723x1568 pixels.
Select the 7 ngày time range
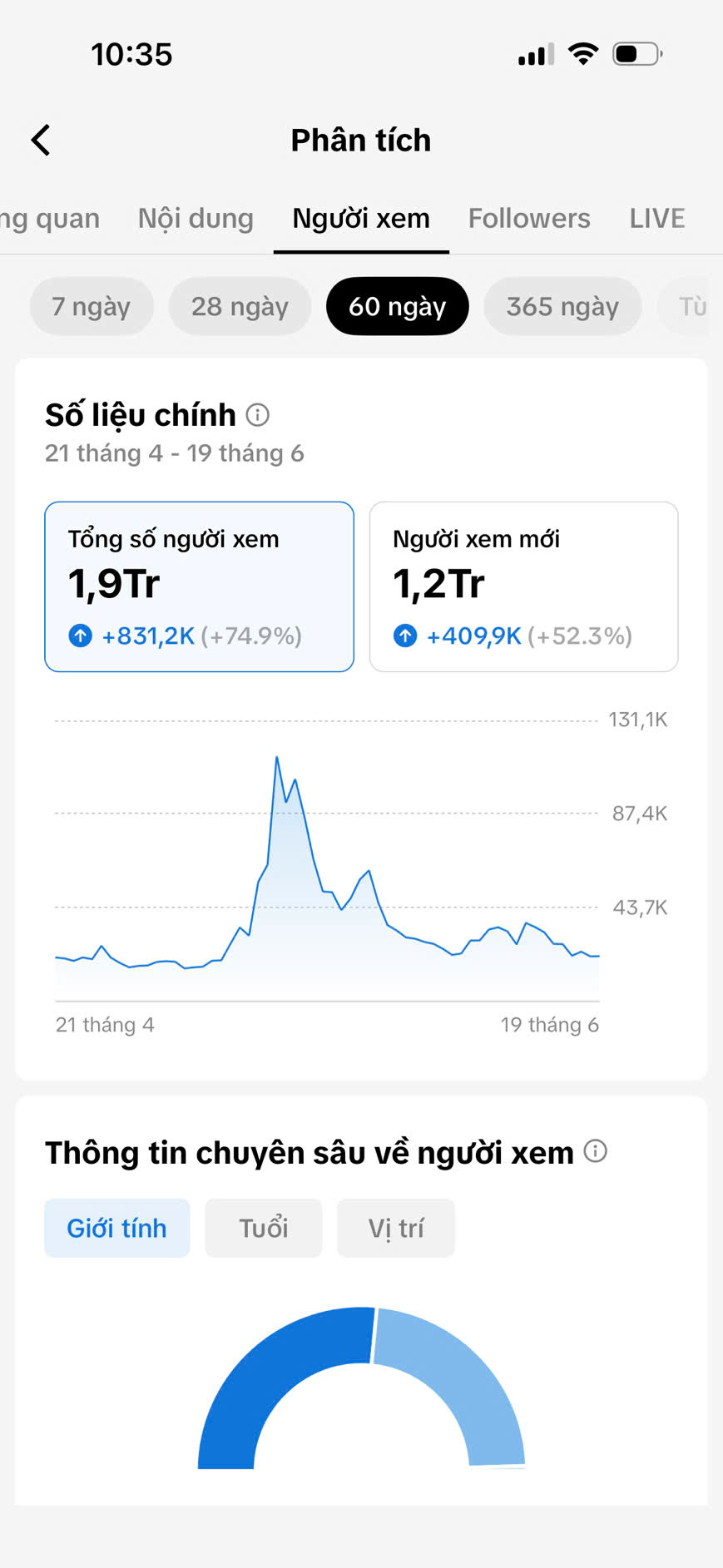[x=92, y=306]
